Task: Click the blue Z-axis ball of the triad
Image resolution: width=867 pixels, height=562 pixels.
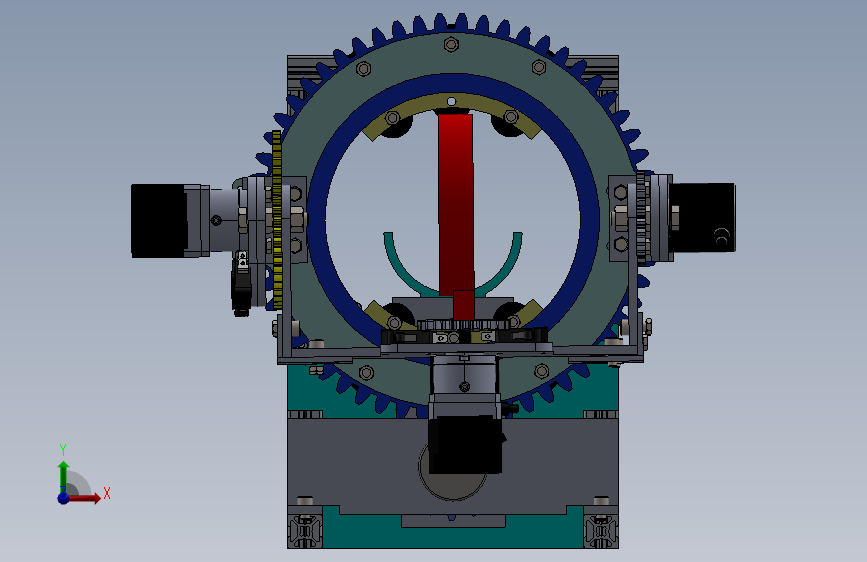Action: point(64,498)
